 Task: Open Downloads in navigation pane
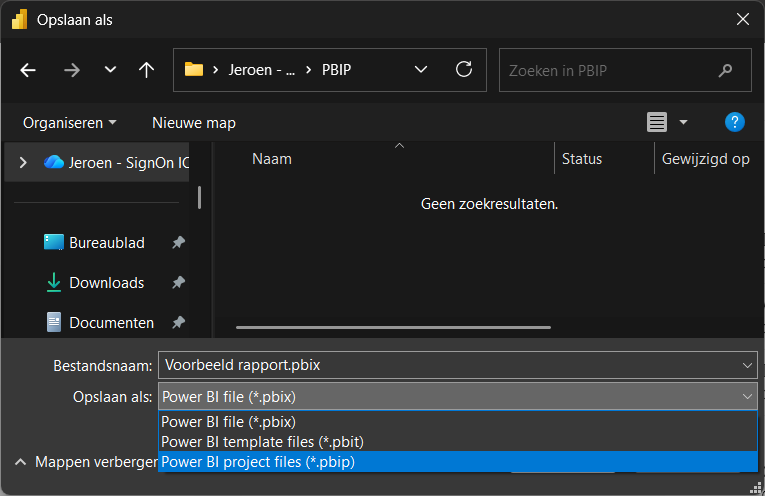95,282
